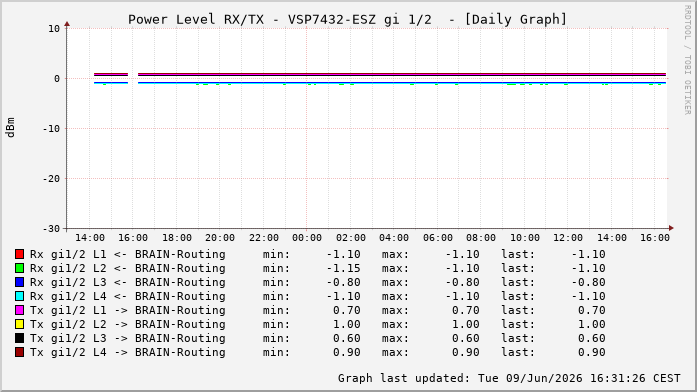Click the 22:00 x-axis time label
The image size is (697, 392).
click(x=264, y=238)
